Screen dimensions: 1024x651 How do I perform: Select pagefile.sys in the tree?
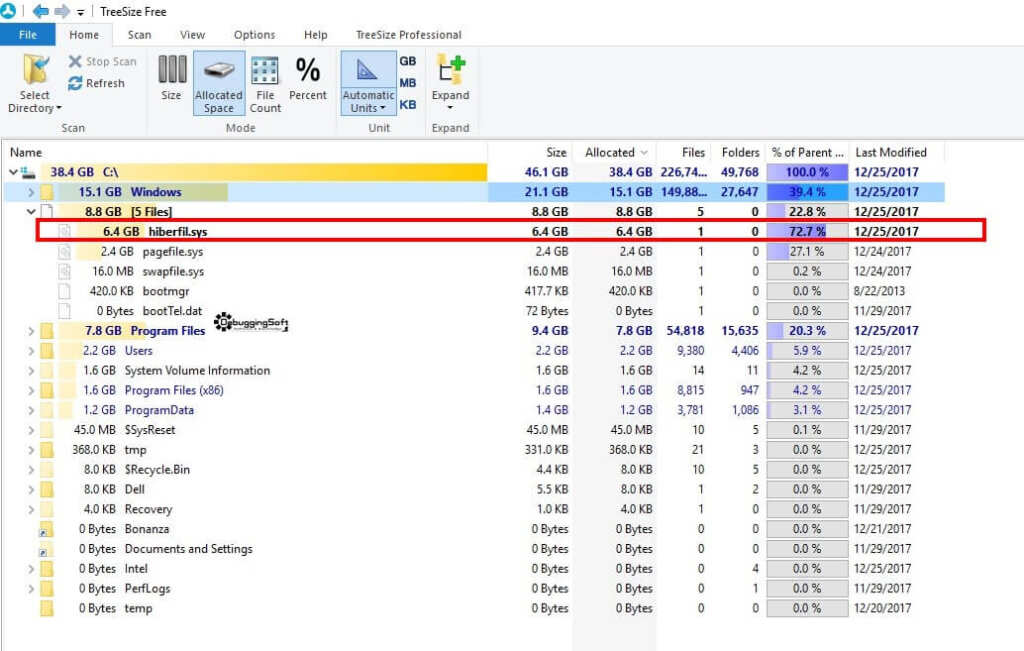pyautogui.click(x=172, y=251)
